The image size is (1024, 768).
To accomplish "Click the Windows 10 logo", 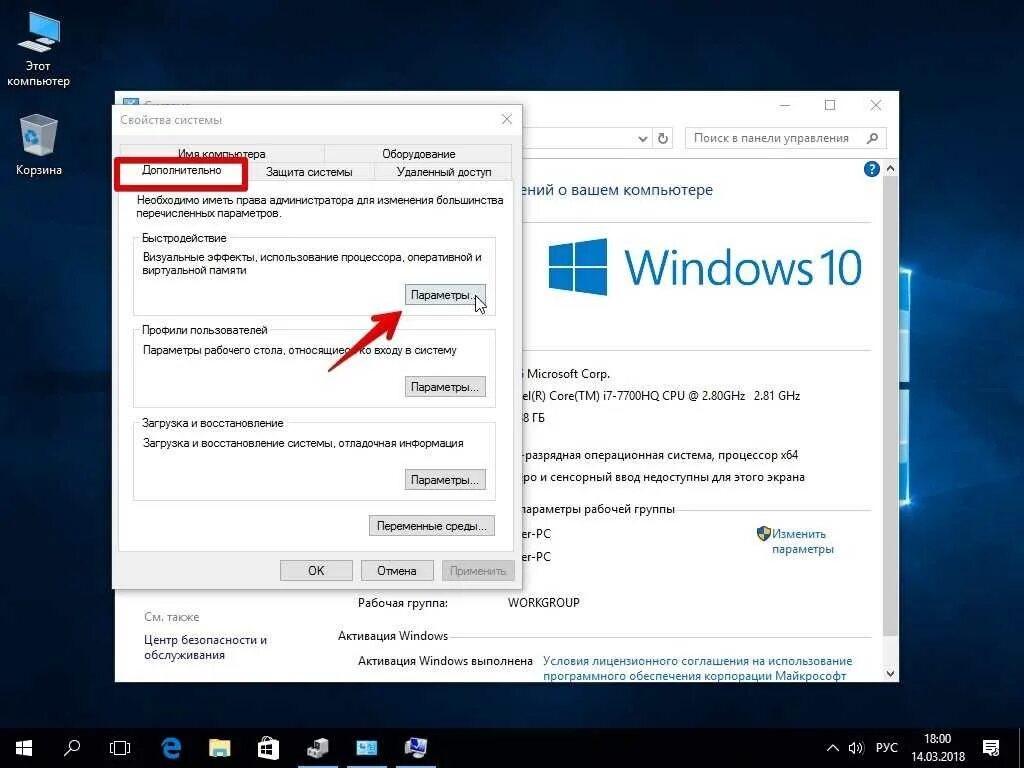I will 705,267.
